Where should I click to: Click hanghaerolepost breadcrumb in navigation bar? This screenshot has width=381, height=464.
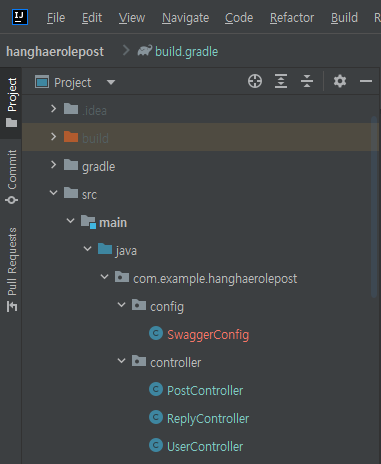coord(55,52)
